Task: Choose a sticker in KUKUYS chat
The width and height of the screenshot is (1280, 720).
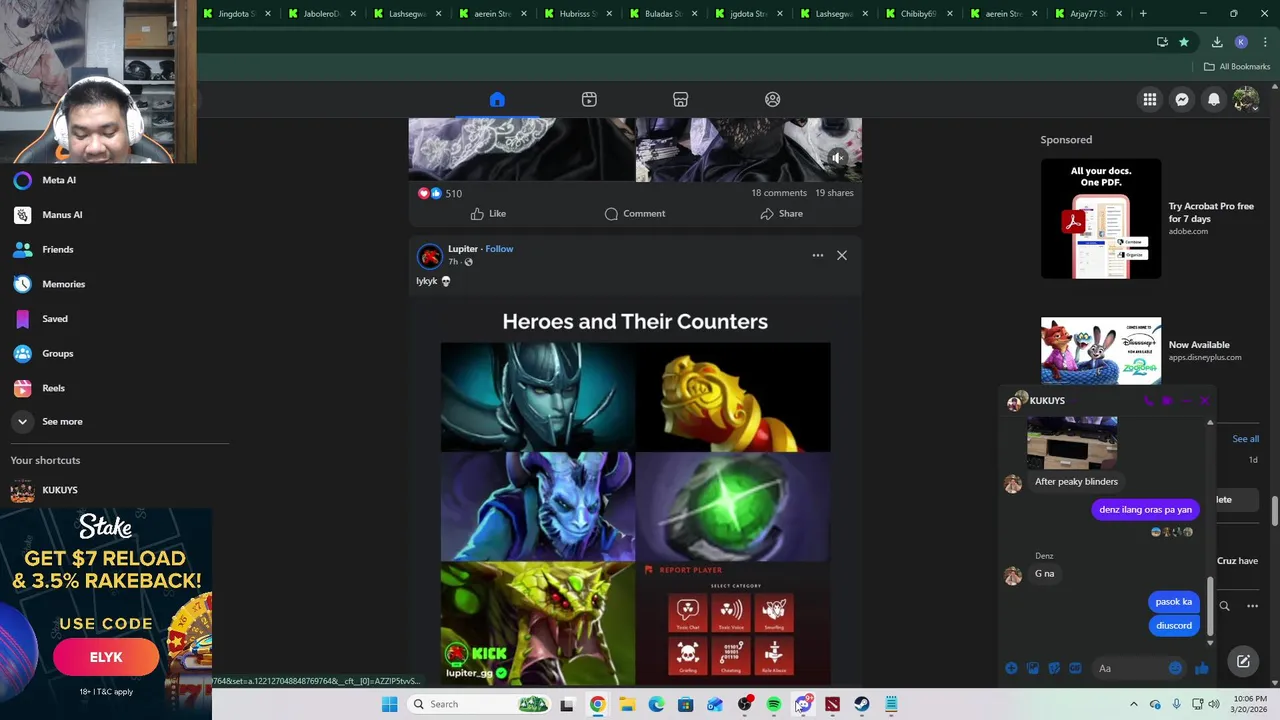Action: 1054,668
